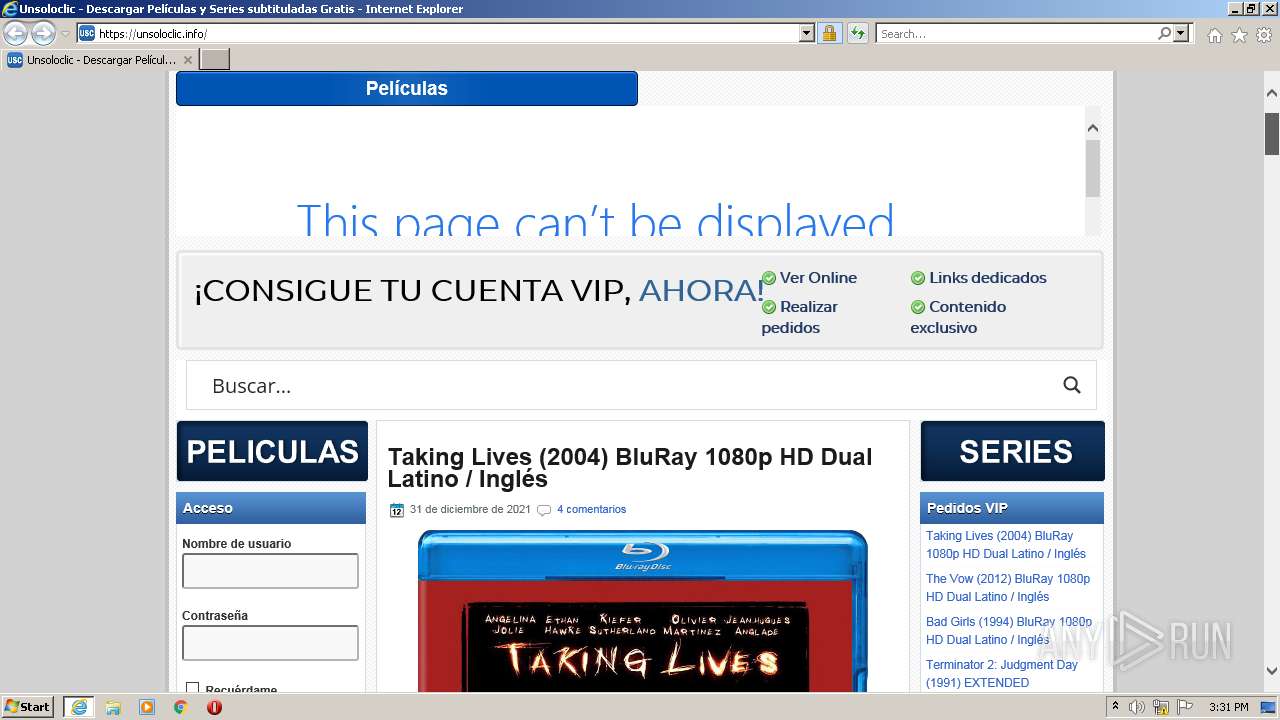This screenshot has width=1280, height=720.
Task: Open the Películas blue menu button
Action: click(x=406, y=88)
